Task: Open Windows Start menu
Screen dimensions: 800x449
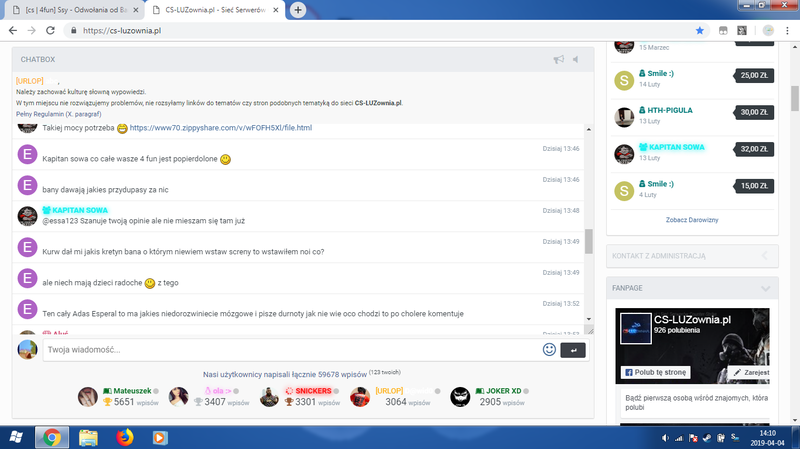Action: 17,437
